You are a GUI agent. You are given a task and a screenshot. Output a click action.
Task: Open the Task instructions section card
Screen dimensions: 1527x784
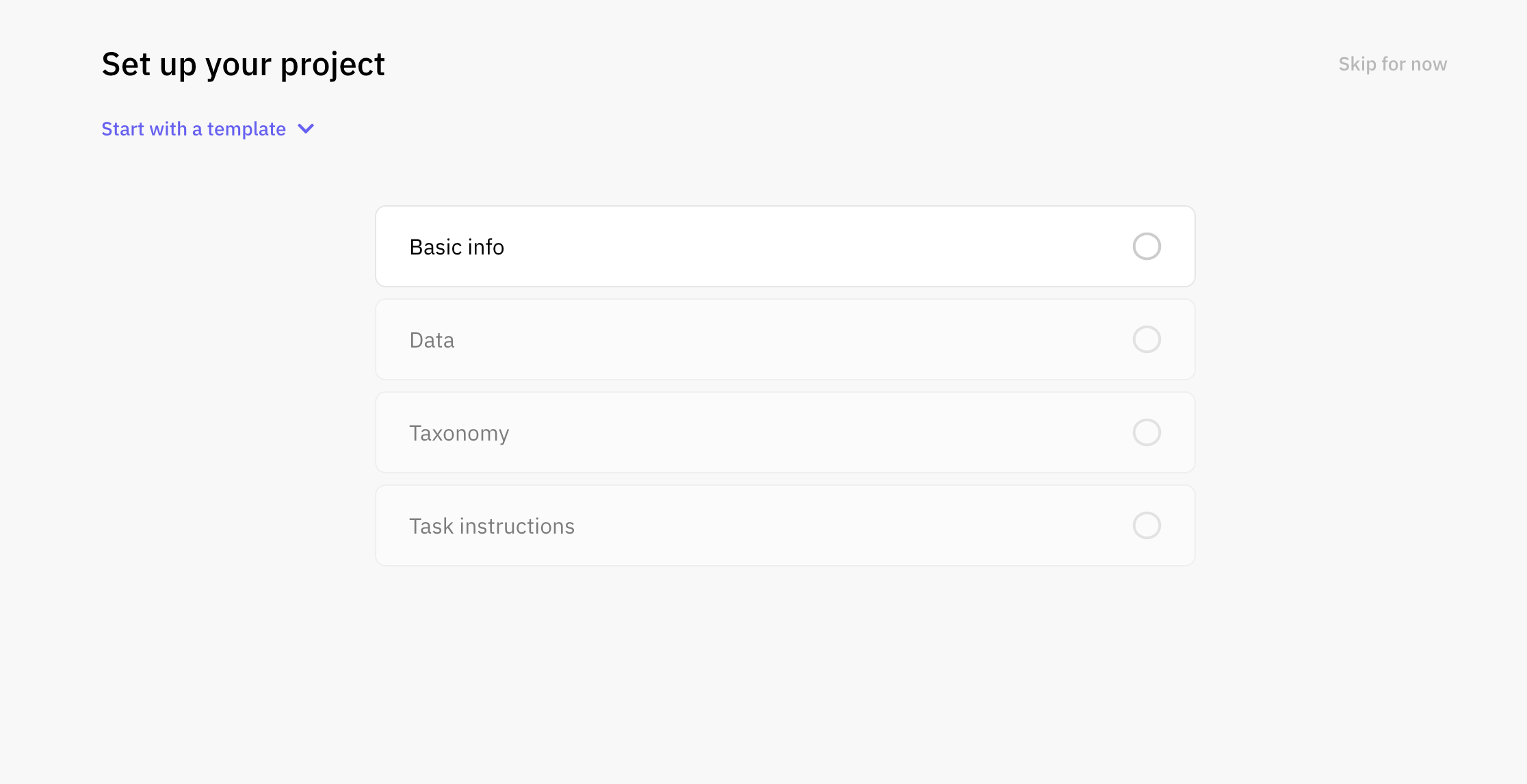click(785, 525)
